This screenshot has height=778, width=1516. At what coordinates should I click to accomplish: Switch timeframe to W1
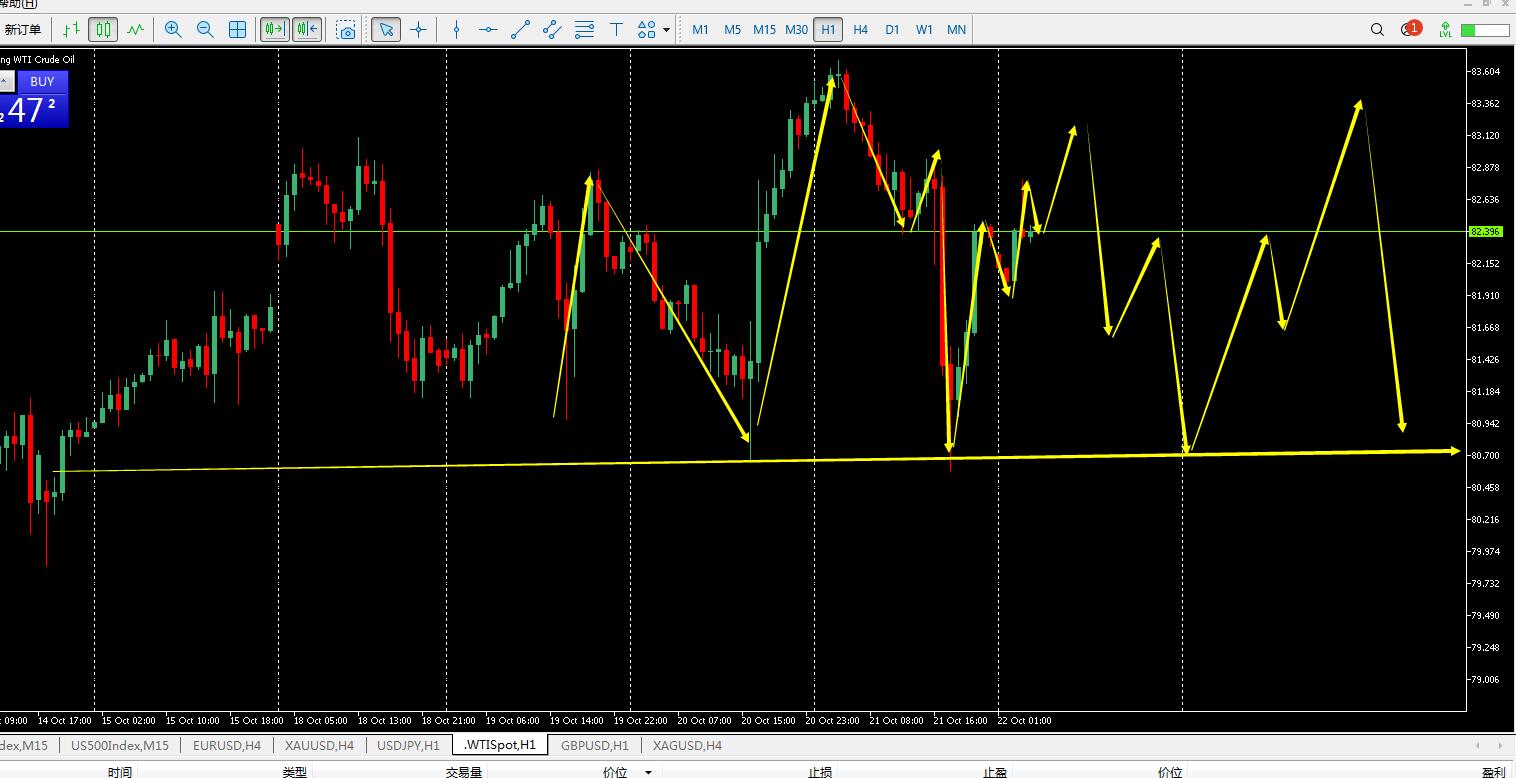coord(924,30)
